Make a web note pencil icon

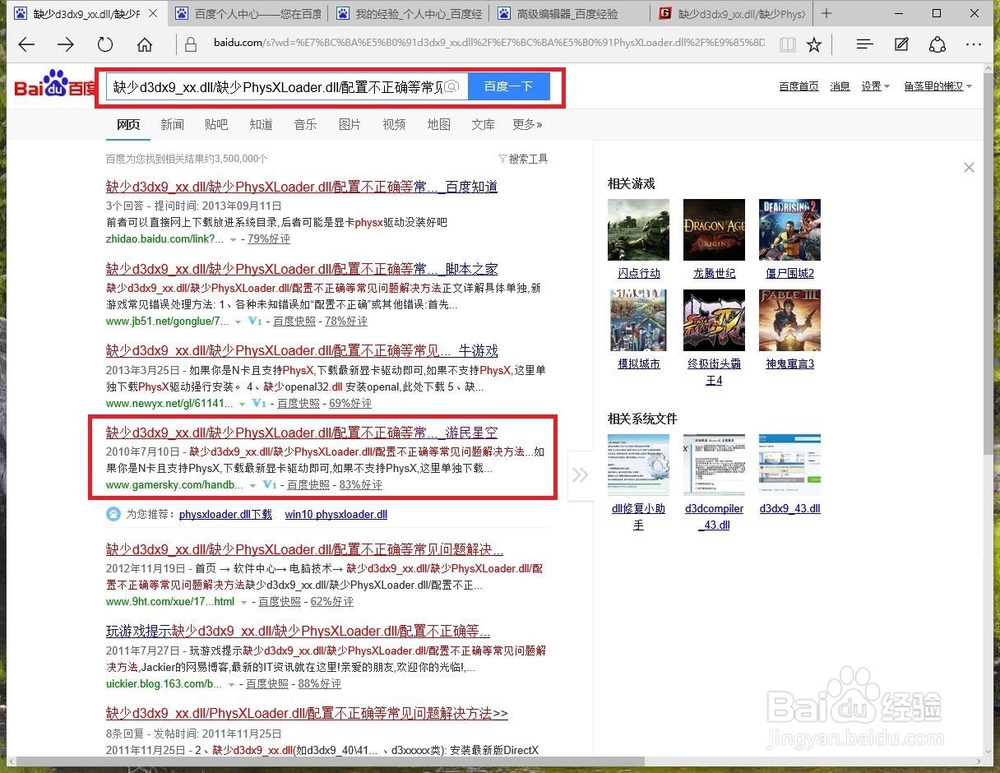coord(901,44)
